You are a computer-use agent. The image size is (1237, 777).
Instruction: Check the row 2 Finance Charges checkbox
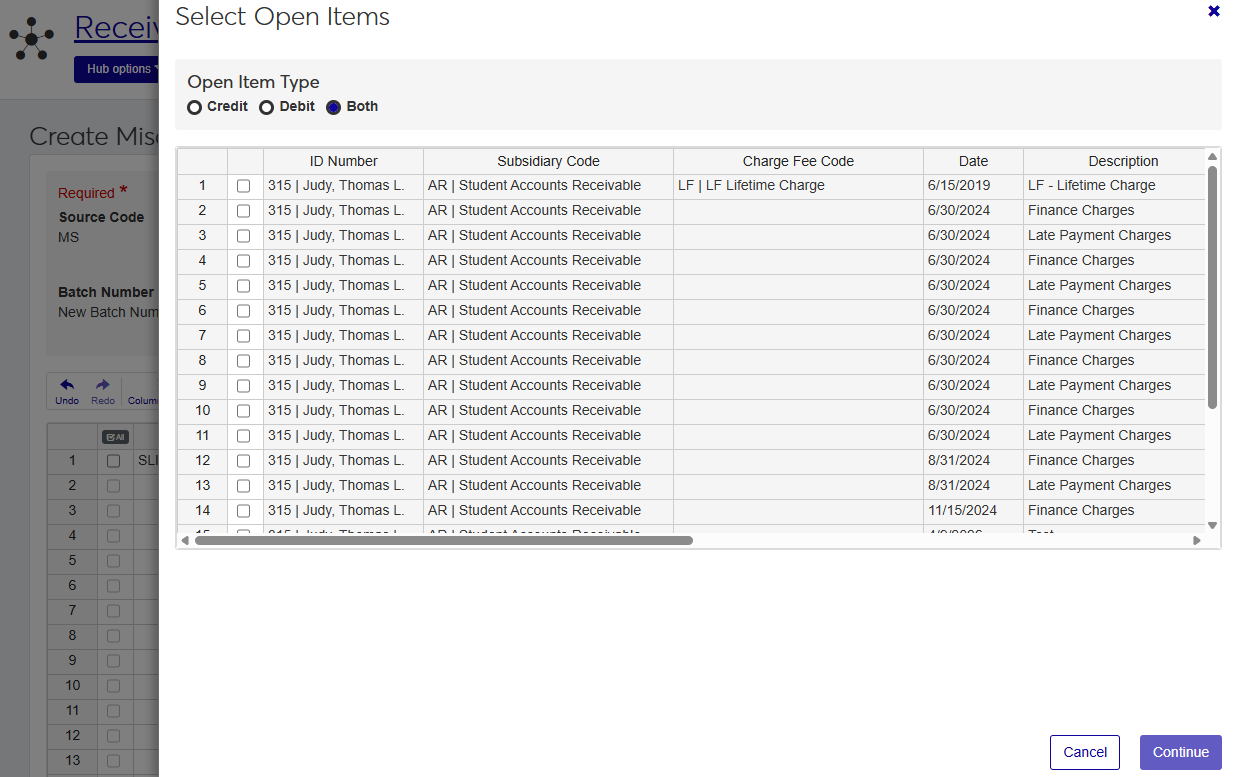click(244, 211)
